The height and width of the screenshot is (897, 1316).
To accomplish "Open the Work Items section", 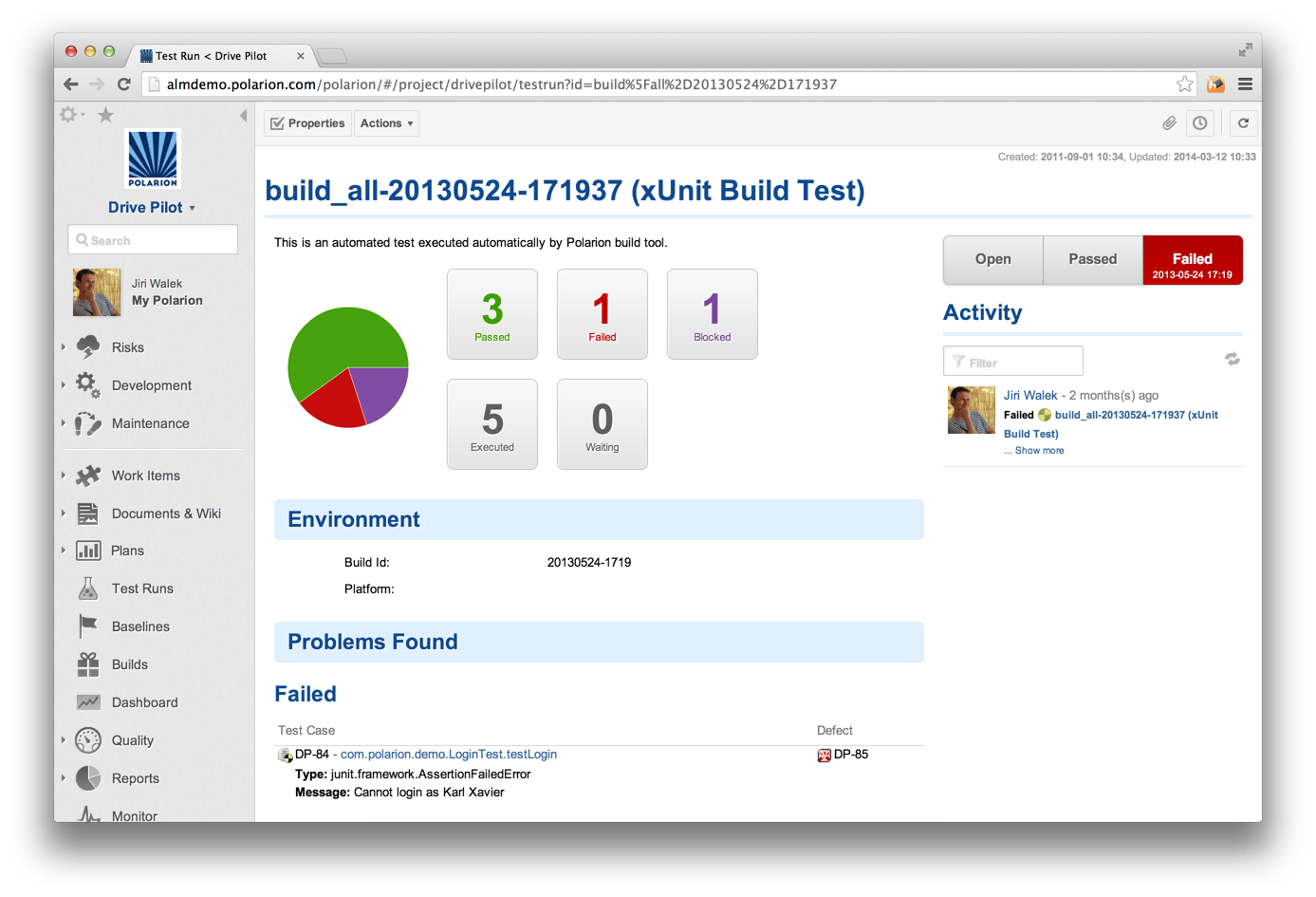I will 146,476.
